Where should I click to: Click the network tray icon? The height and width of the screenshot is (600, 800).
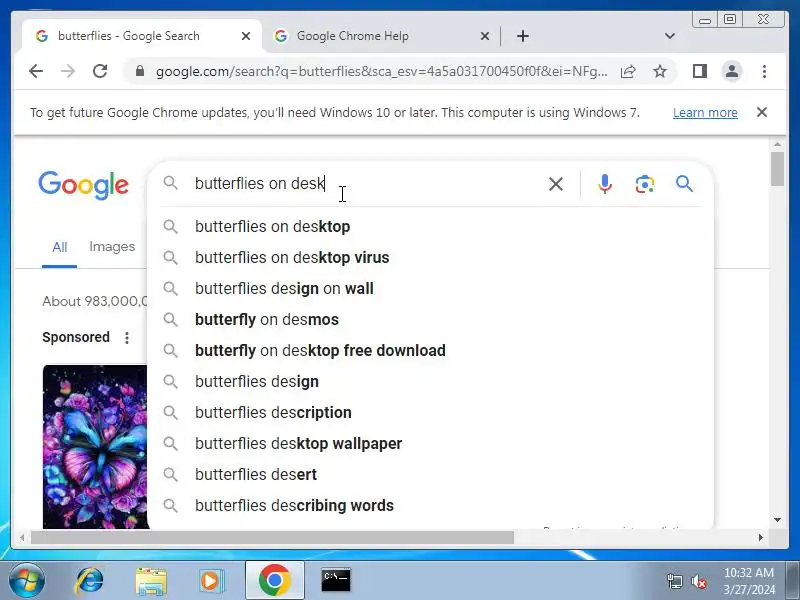point(674,581)
